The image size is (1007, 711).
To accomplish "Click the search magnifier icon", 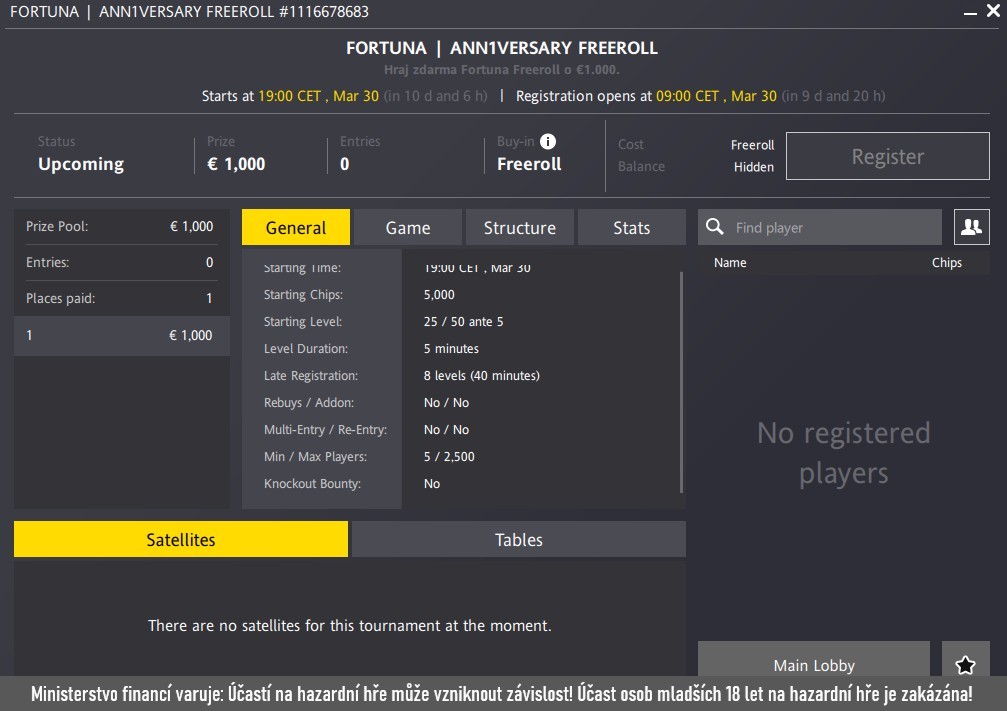I will [715, 227].
